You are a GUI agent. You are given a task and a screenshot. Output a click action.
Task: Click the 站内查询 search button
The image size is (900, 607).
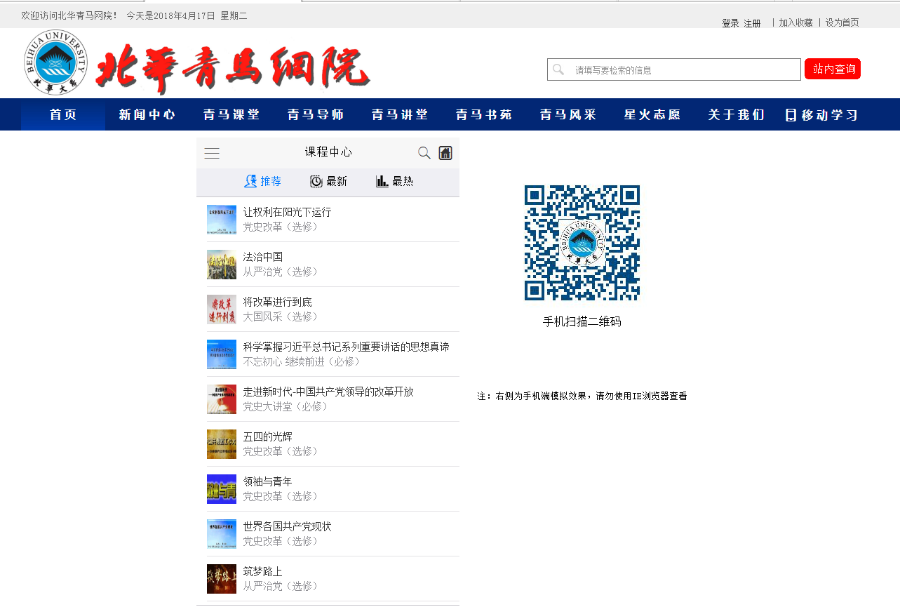[x=833, y=69]
